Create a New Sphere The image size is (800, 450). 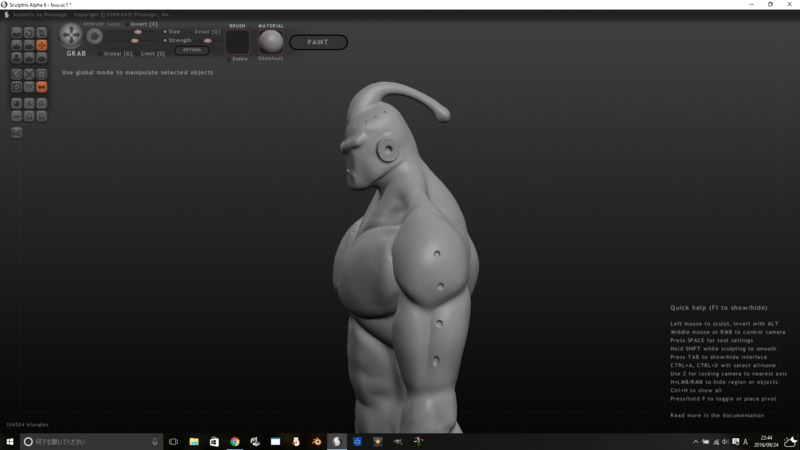click(16, 104)
